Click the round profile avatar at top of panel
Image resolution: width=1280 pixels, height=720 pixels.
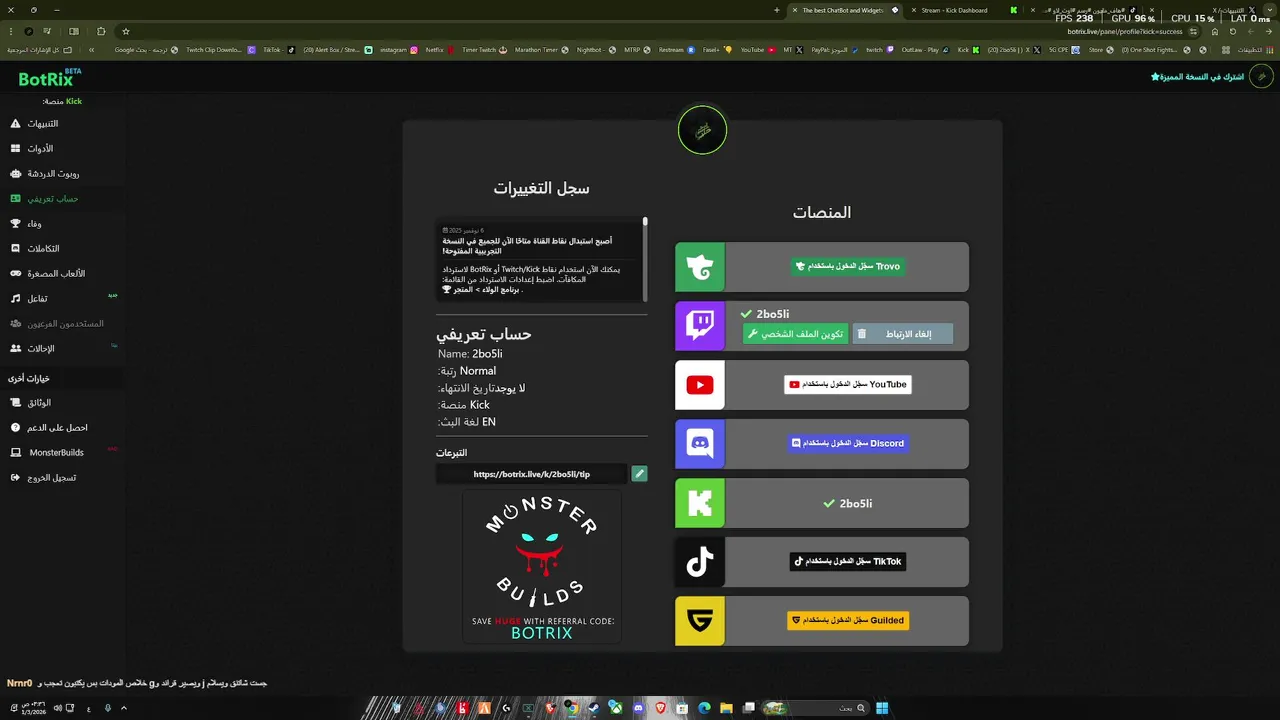point(702,130)
